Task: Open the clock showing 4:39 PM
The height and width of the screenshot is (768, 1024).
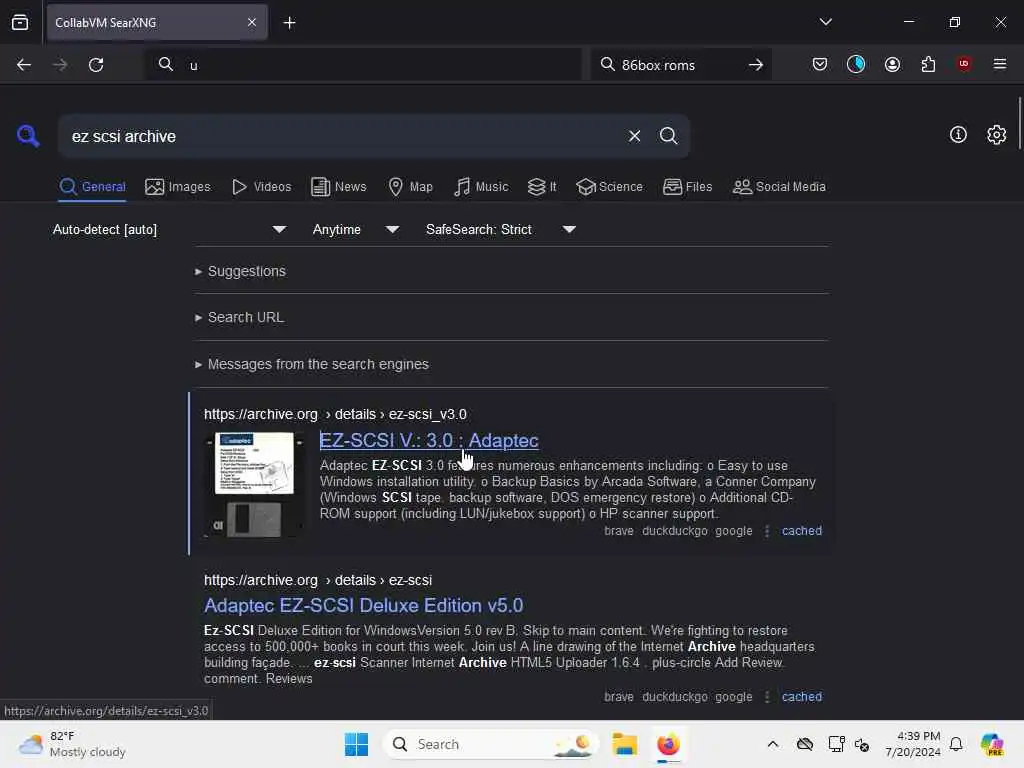Action: point(912,744)
